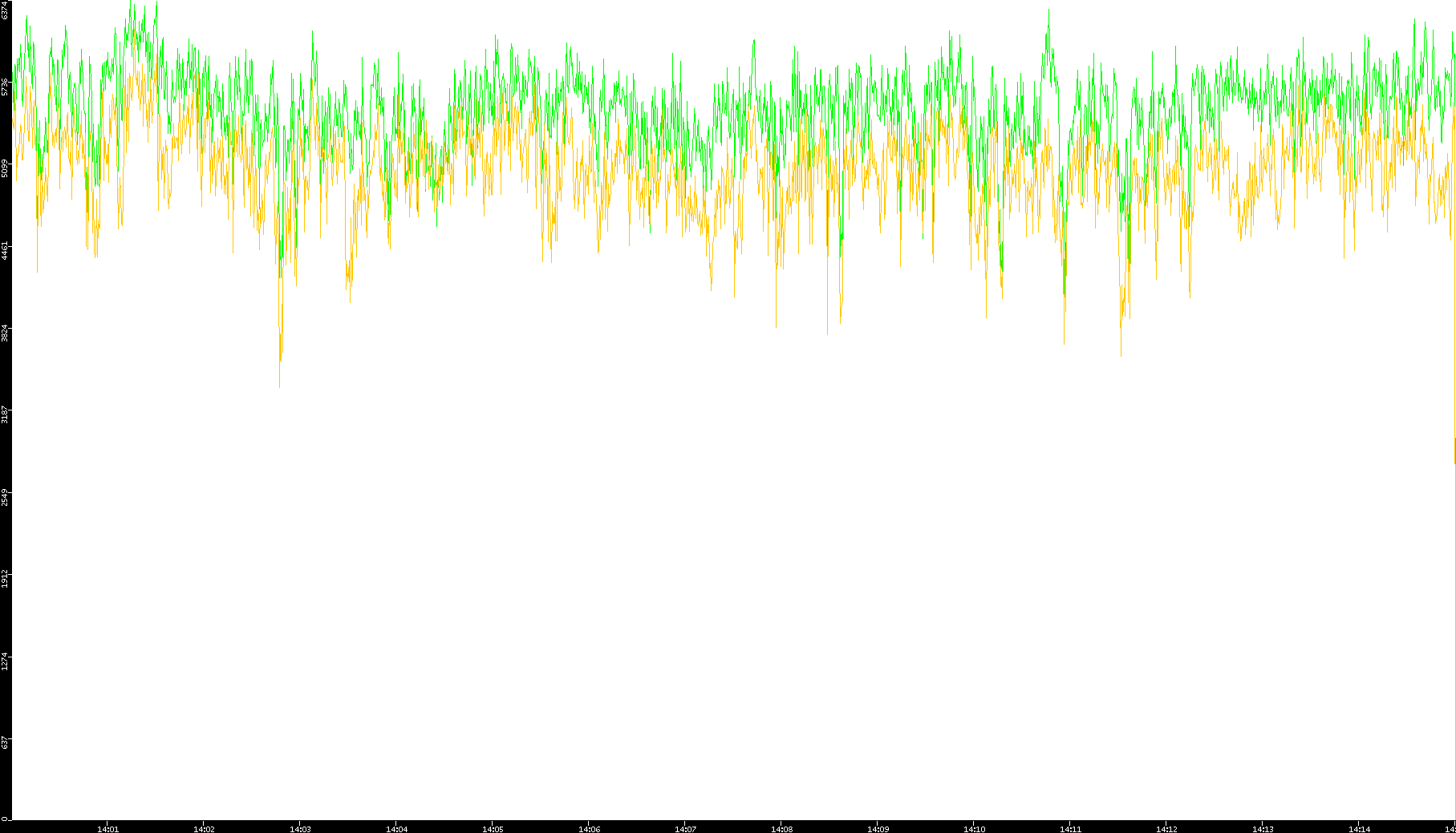Click the 14:05 time label
The height and width of the screenshot is (833, 1456).
point(493,828)
